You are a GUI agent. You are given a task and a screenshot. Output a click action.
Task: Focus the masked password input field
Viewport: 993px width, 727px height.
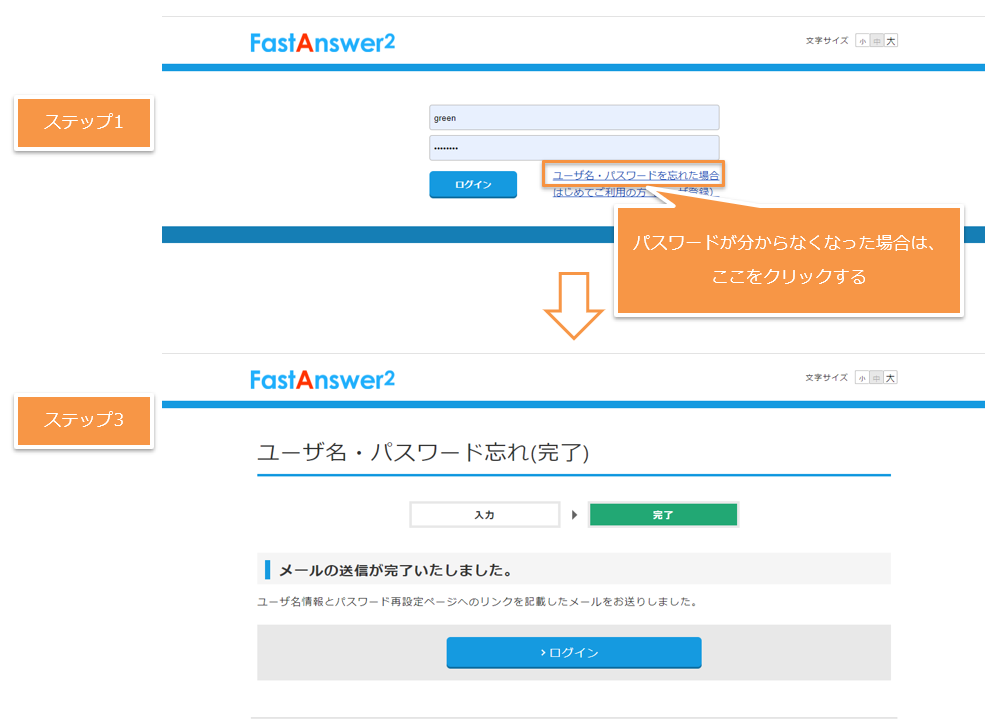coord(574,148)
